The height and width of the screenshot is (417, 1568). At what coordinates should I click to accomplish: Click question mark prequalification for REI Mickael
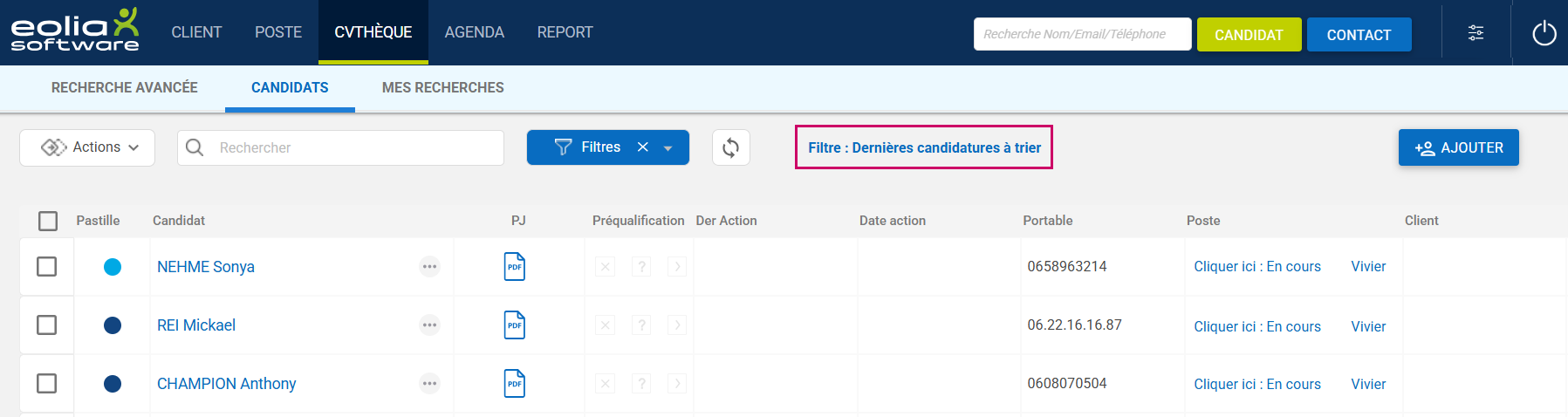[641, 325]
